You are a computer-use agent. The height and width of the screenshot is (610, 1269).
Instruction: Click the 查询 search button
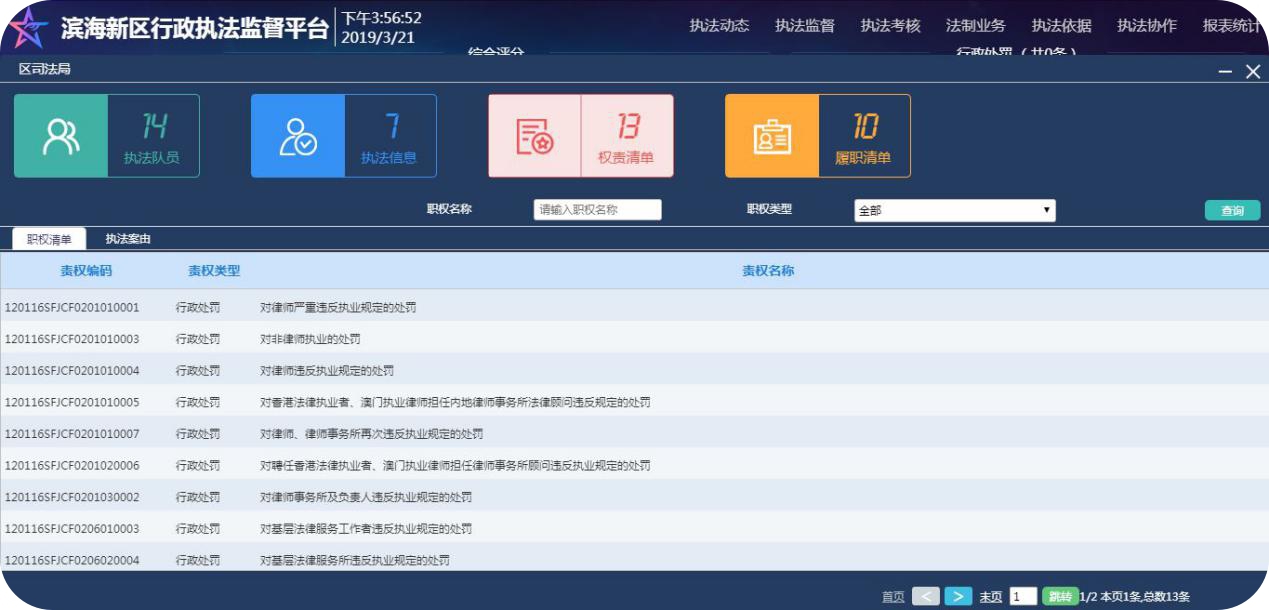(1233, 209)
